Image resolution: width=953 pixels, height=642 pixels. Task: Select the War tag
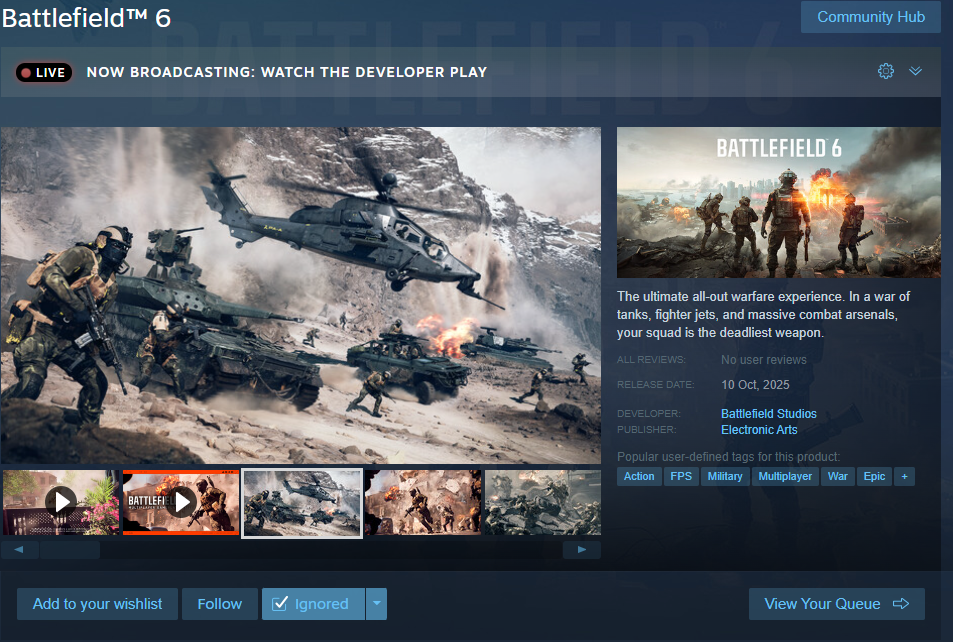tap(838, 476)
